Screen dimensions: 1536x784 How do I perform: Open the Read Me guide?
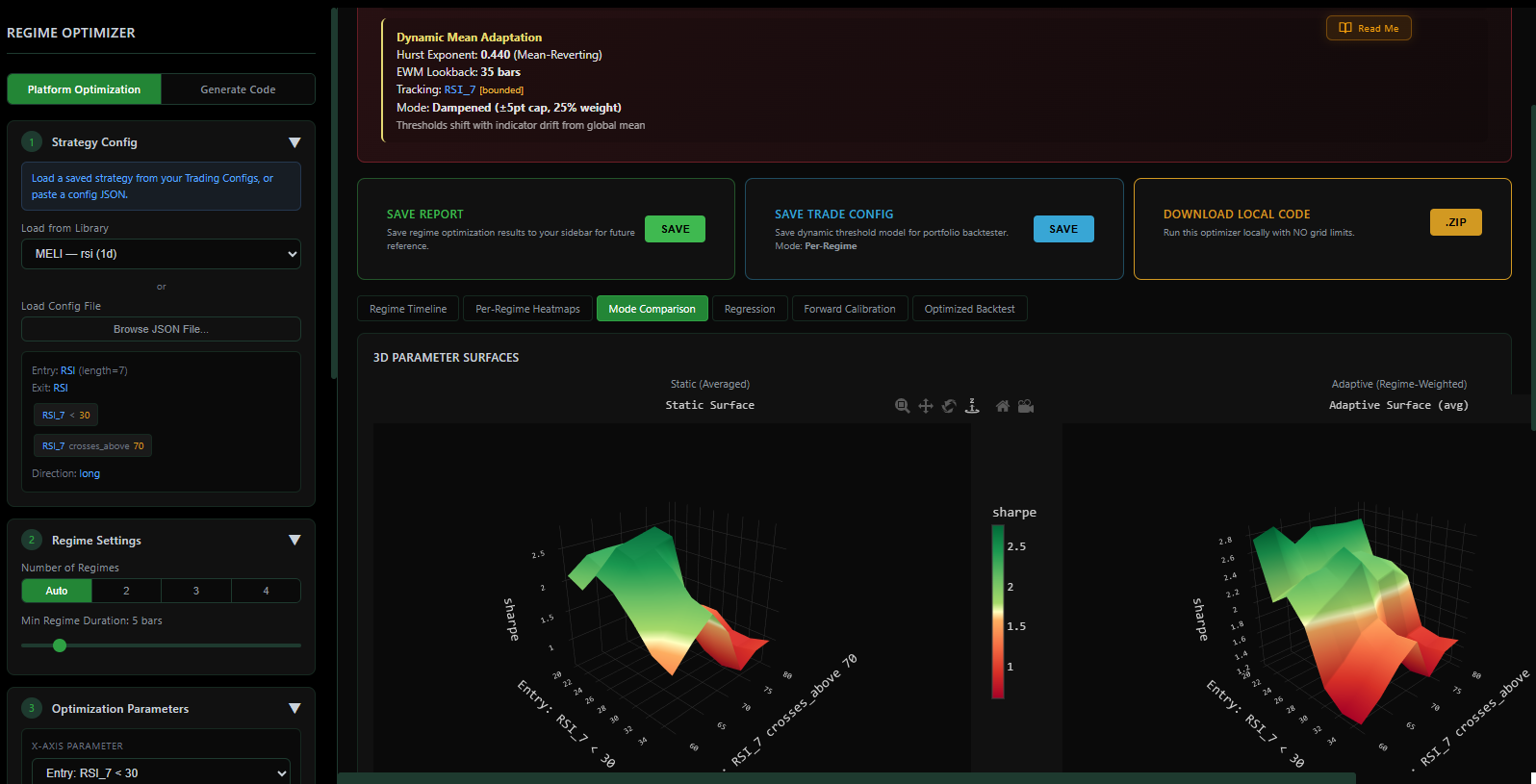[x=1369, y=28]
